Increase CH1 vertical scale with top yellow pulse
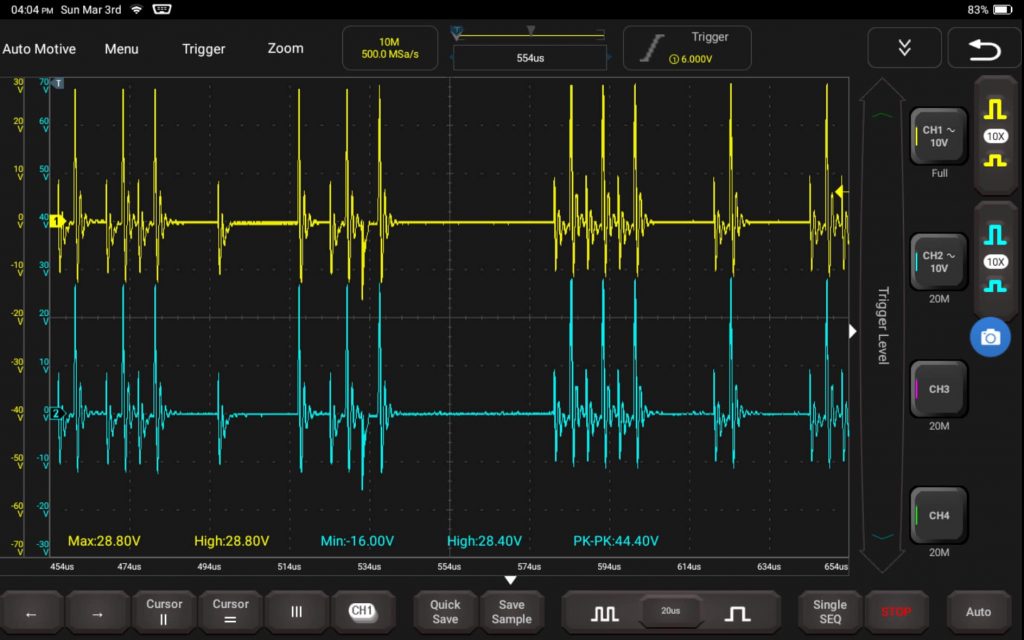This screenshot has height=640, width=1024. click(x=994, y=108)
